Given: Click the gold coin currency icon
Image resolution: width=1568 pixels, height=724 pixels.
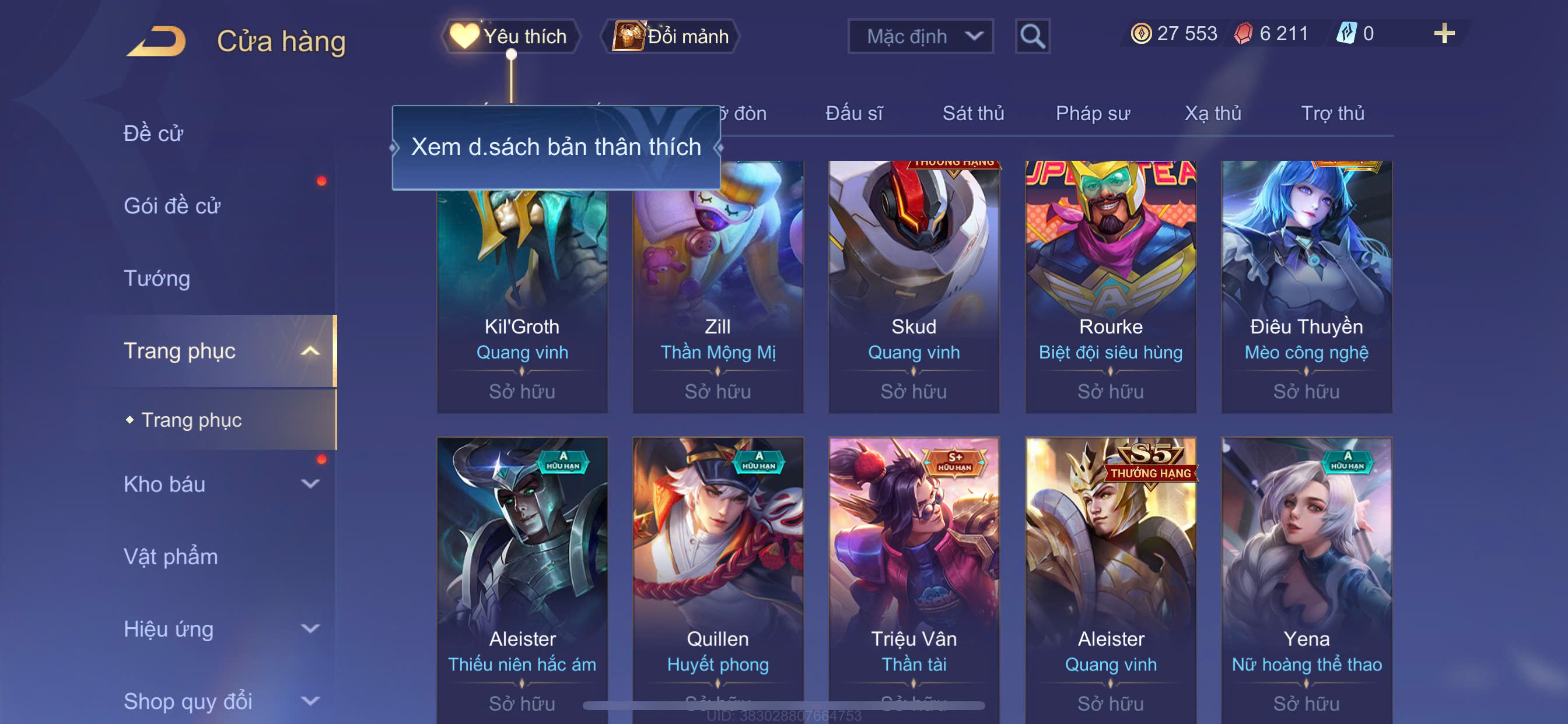Looking at the screenshot, I should (1140, 33).
